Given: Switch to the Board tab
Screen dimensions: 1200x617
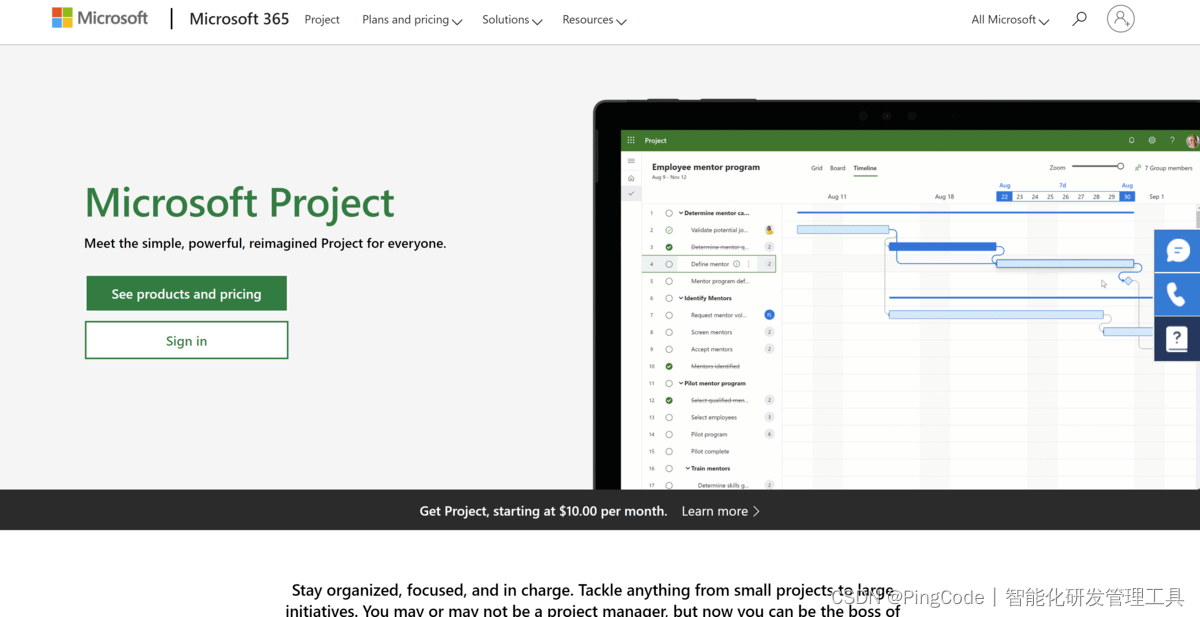Looking at the screenshot, I should coord(838,168).
